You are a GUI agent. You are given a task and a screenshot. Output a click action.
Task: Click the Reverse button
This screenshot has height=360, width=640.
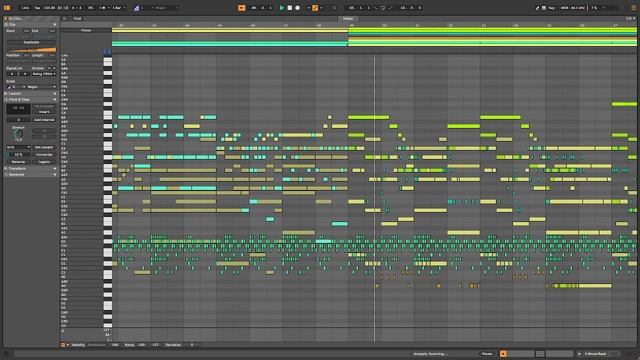[x=18, y=162]
